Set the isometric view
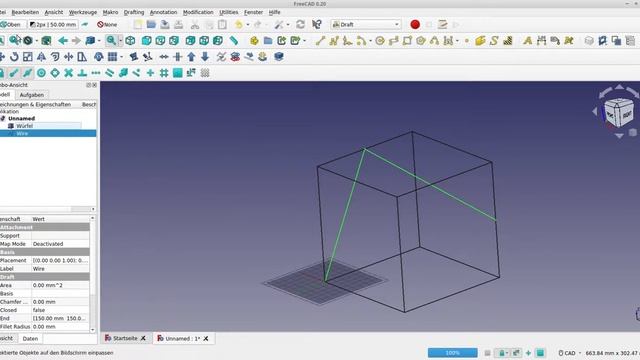This screenshot has height=360, width=640. pos(130,40)
